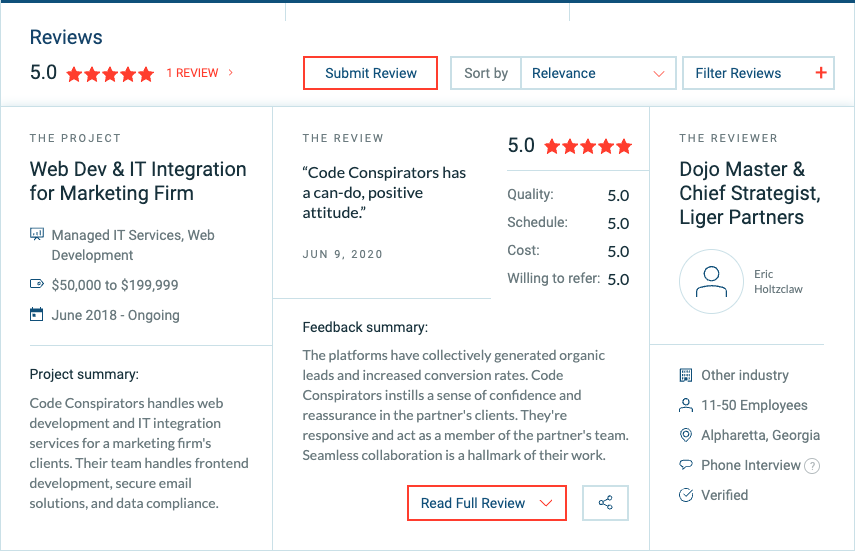Screen dimensions: 855x551
Task: Click the services presentation icon
Action: (x=37, y=235)
